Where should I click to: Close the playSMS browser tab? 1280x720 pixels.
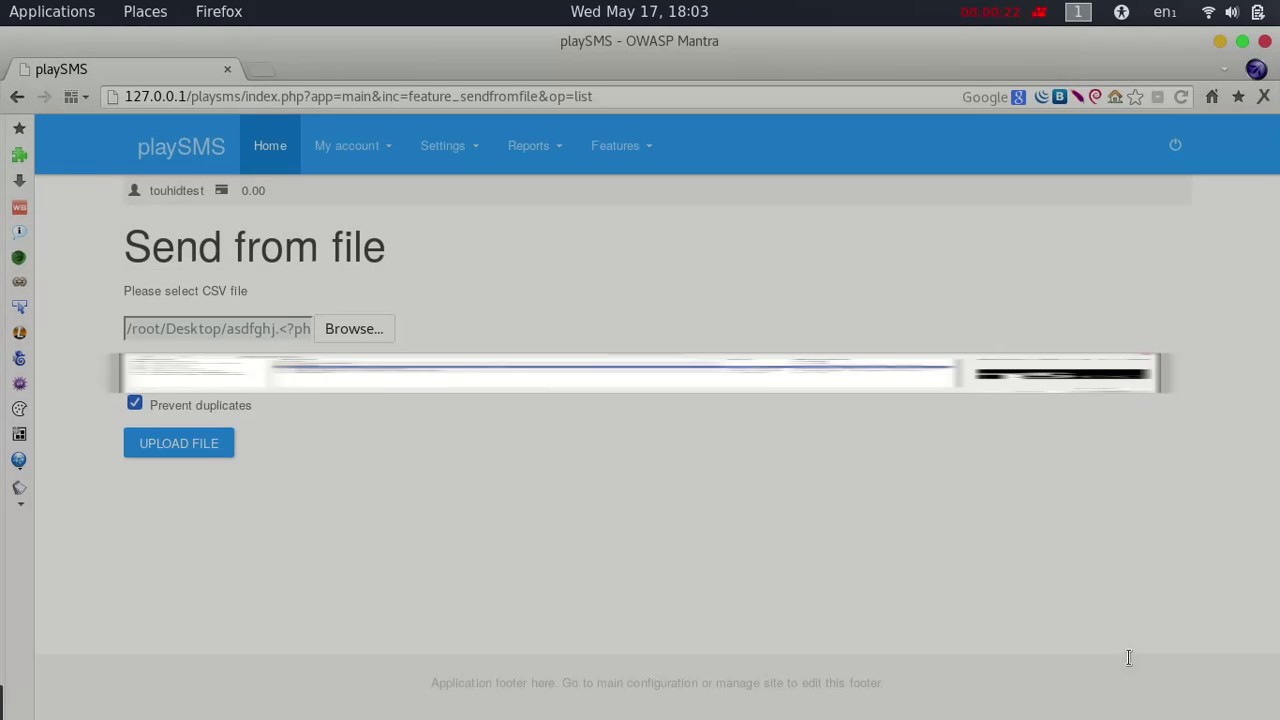click(x=227, y=69)
